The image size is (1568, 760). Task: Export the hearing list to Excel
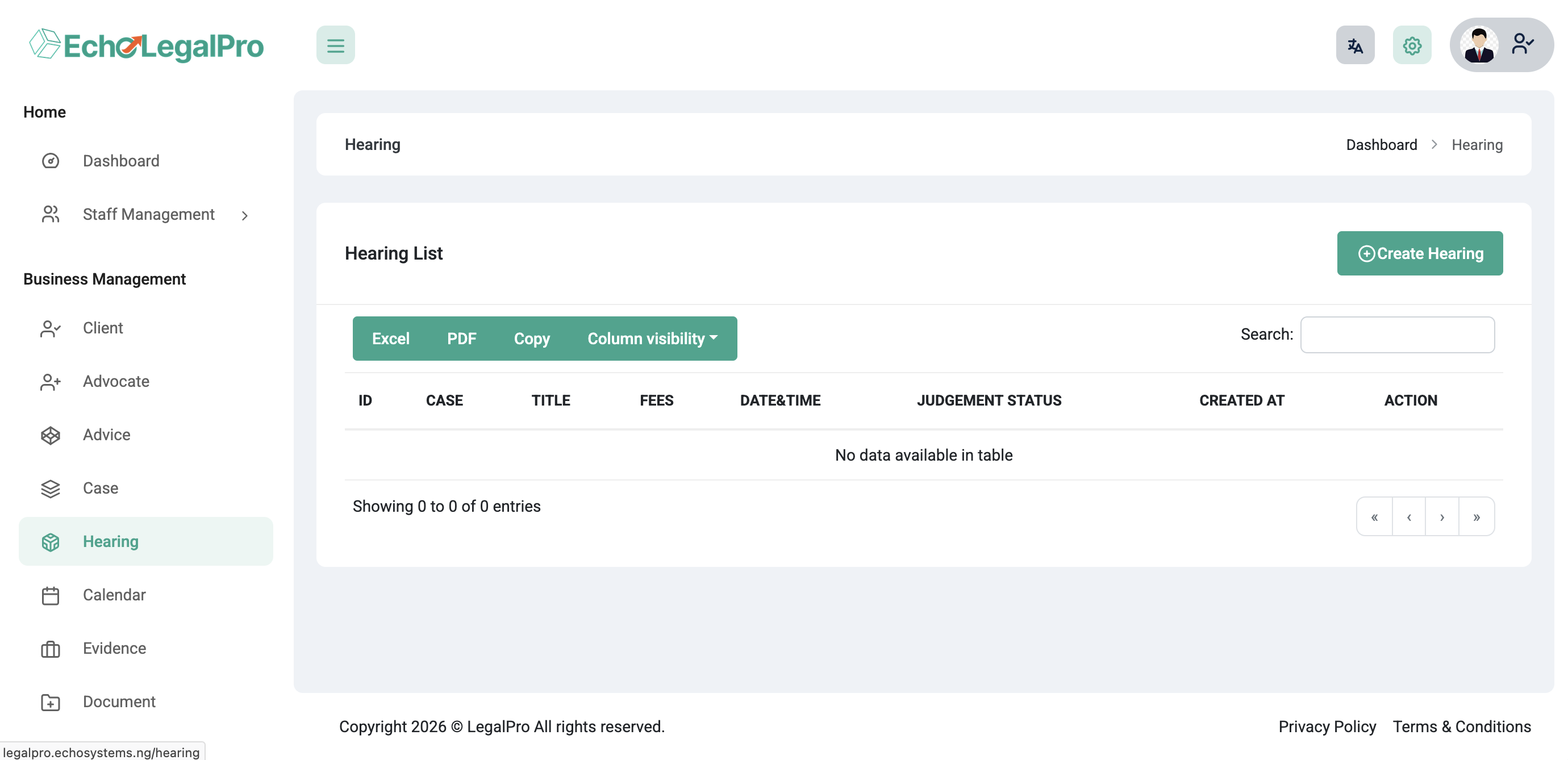(x=390, y=339)
